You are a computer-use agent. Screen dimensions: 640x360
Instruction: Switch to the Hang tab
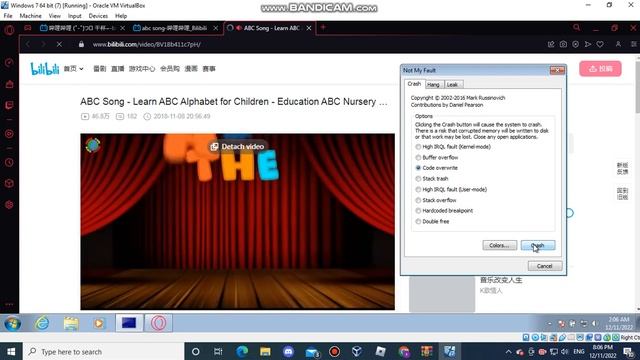(433, 84)
